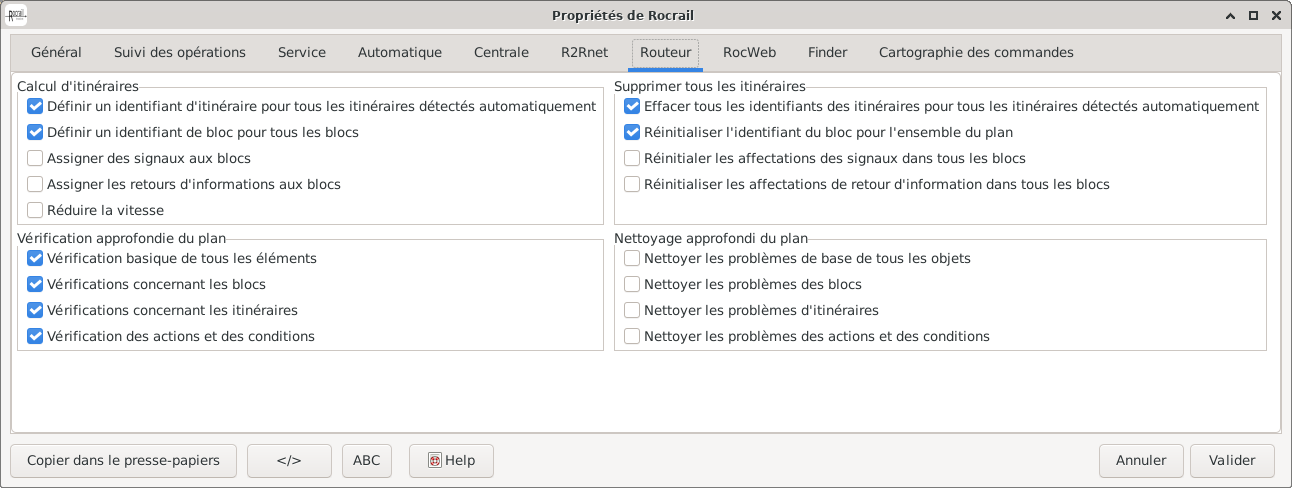Uncheck Vérifications concernant les itinéraires
This screenshot has width=1292, height=488.
(36, 310)
